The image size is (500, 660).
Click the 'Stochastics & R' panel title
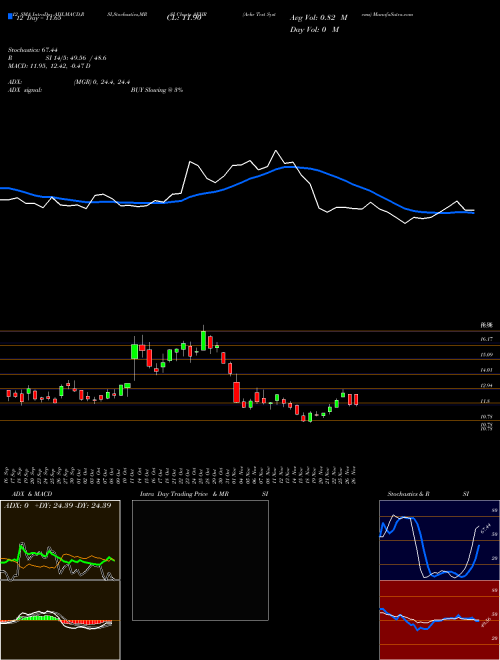point(409,494)
